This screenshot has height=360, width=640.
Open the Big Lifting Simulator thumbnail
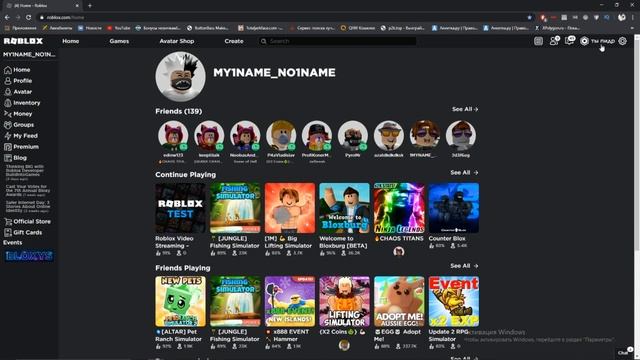point(290,208)
